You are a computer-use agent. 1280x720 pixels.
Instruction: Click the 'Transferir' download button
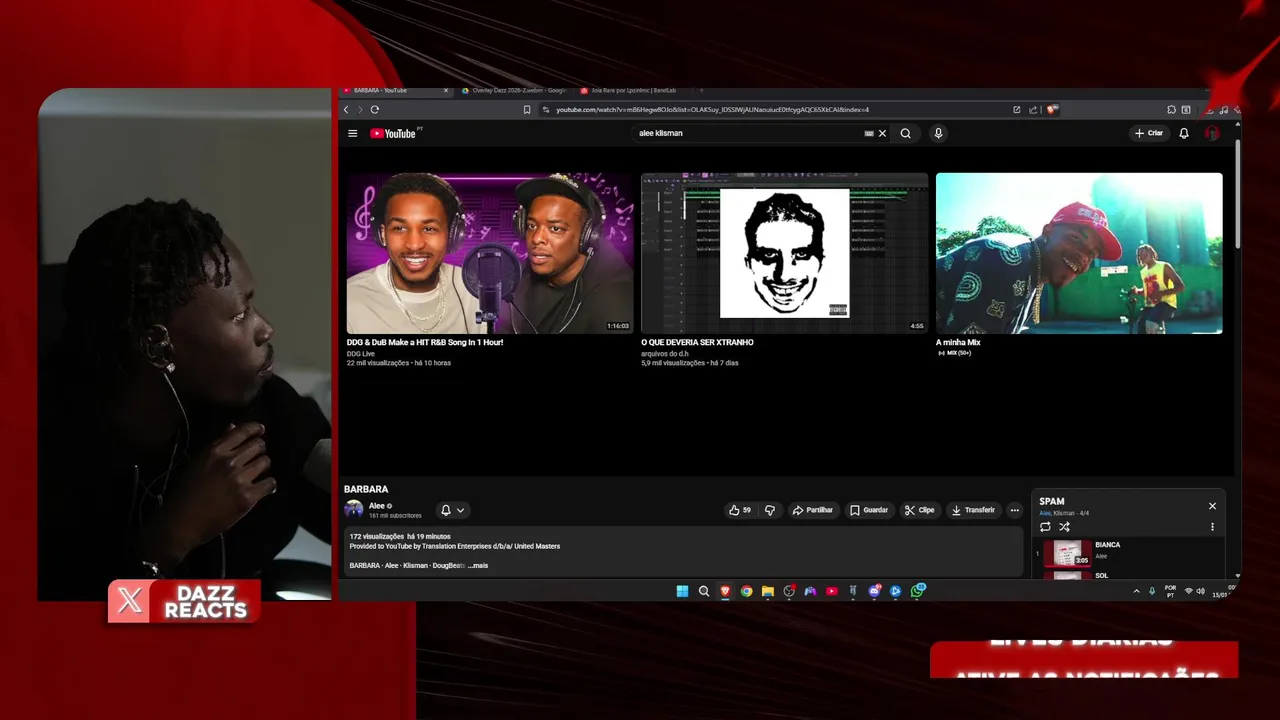tap(973, 510)
